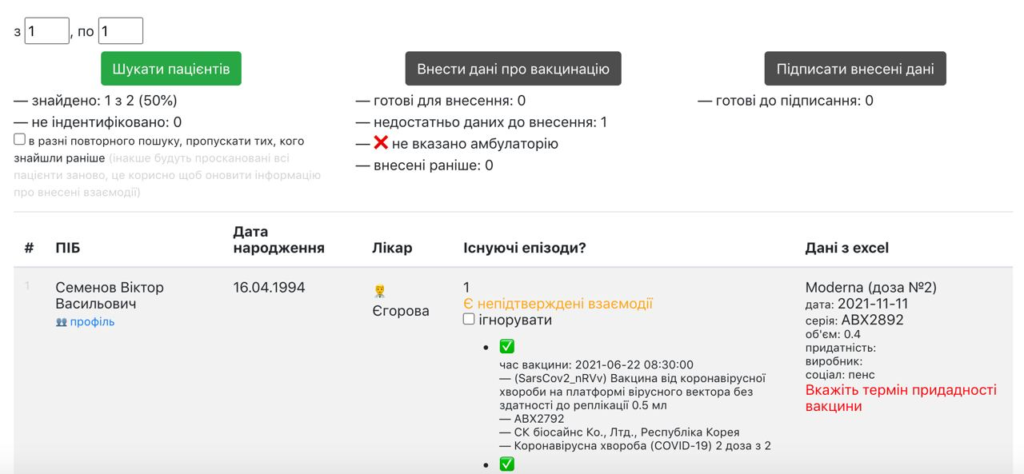Image resolution: width=1024 pixels, height=474 pixels.
Task: Click готові до підписання: 0 status
Action: click(x=786, y=101)
